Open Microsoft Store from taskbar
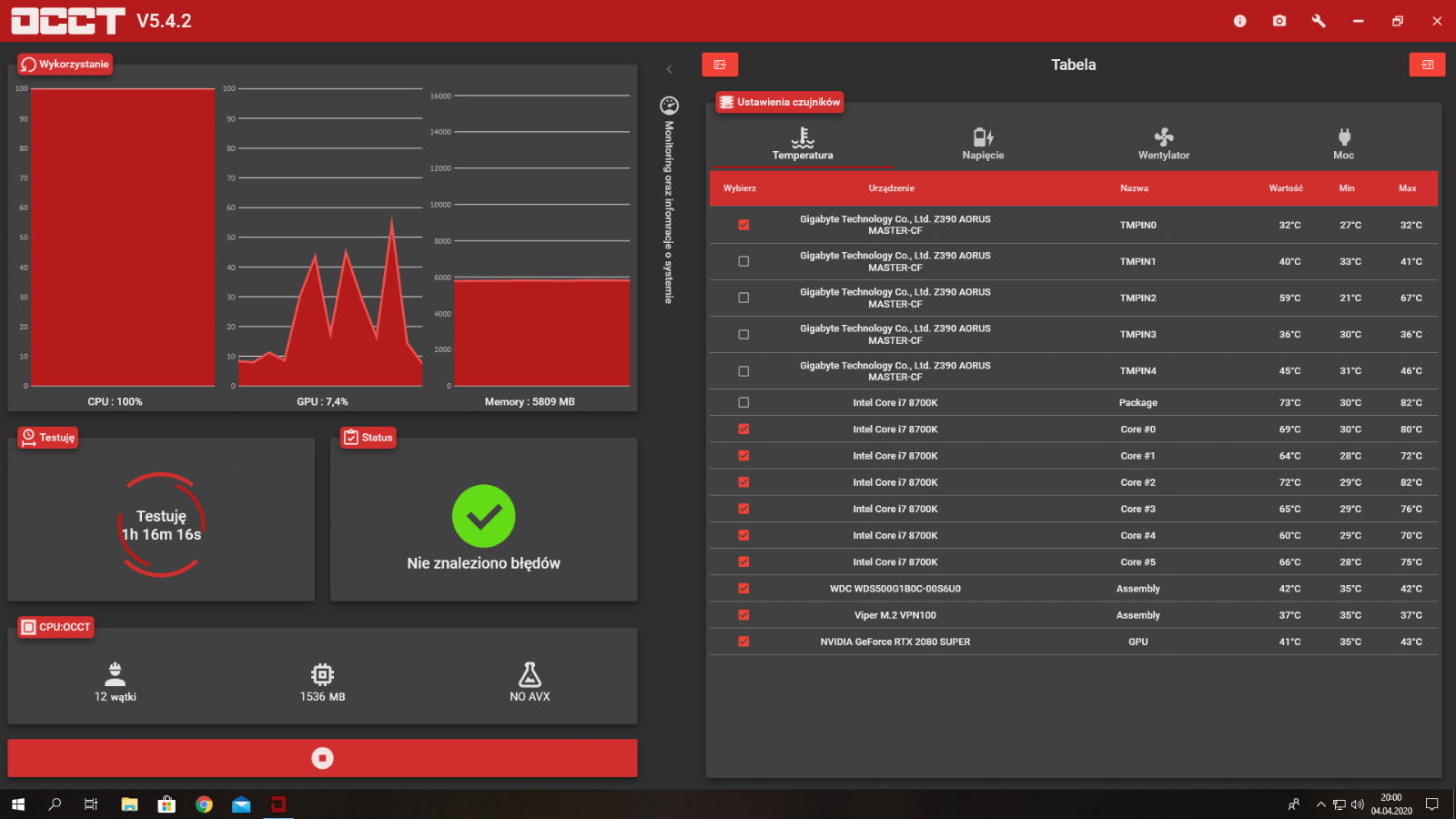This screenshot has width=1456, height=819. click(x=167, y=804)
